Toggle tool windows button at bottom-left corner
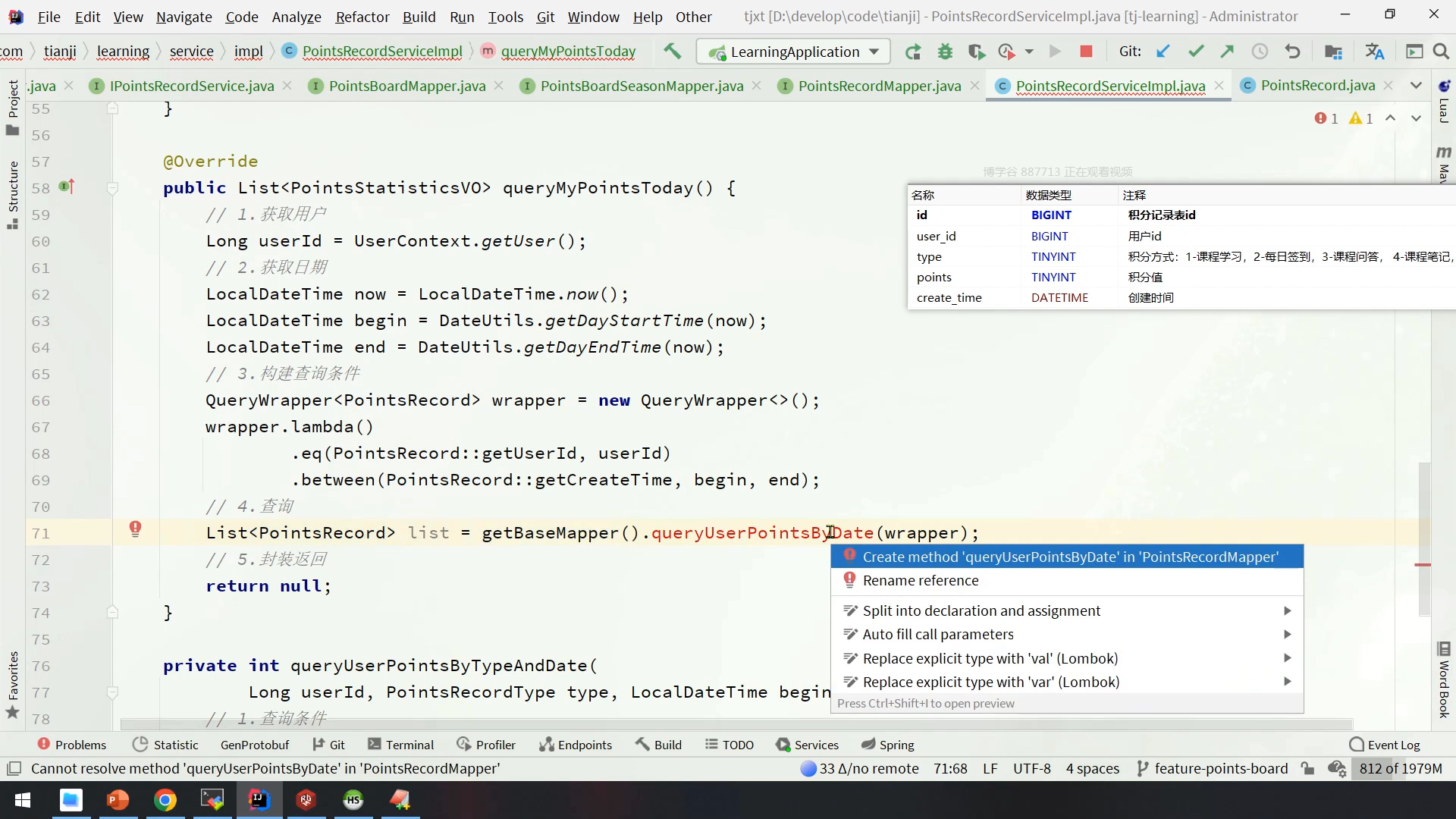This screenshot has width=1456, height=819. click(14, 768)
